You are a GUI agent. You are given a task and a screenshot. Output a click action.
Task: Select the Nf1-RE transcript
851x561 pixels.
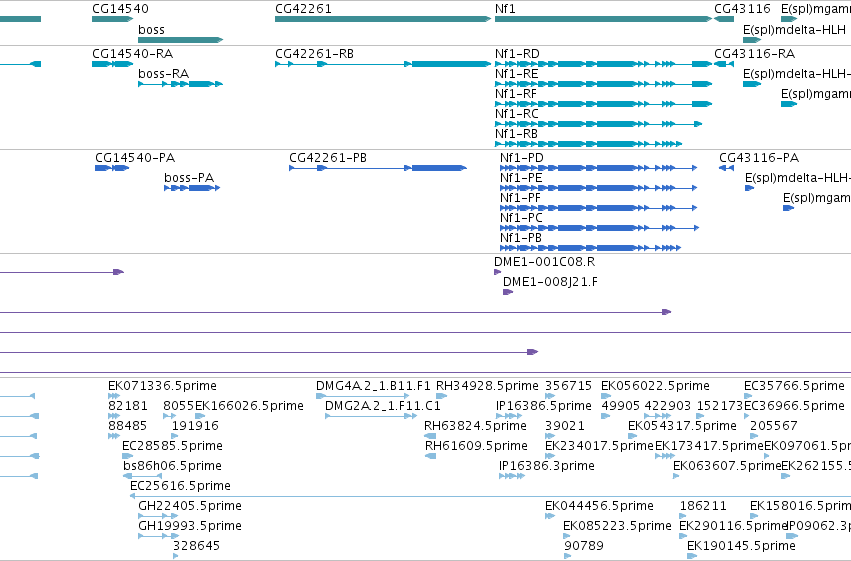(603, 84)
